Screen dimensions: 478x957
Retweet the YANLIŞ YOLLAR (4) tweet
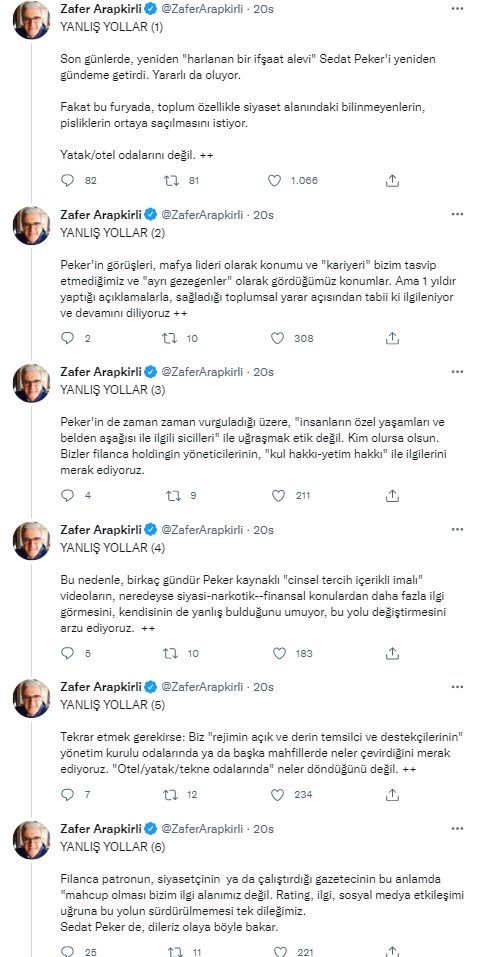(x=172, y=653)
